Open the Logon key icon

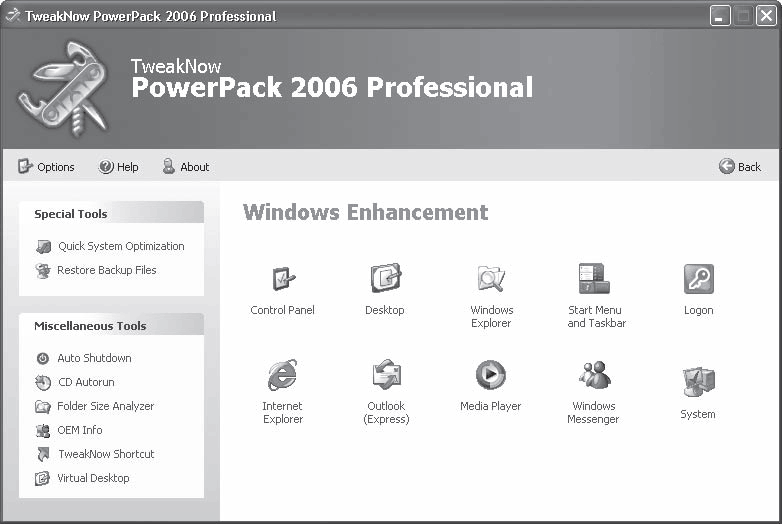tap(699, 279)
